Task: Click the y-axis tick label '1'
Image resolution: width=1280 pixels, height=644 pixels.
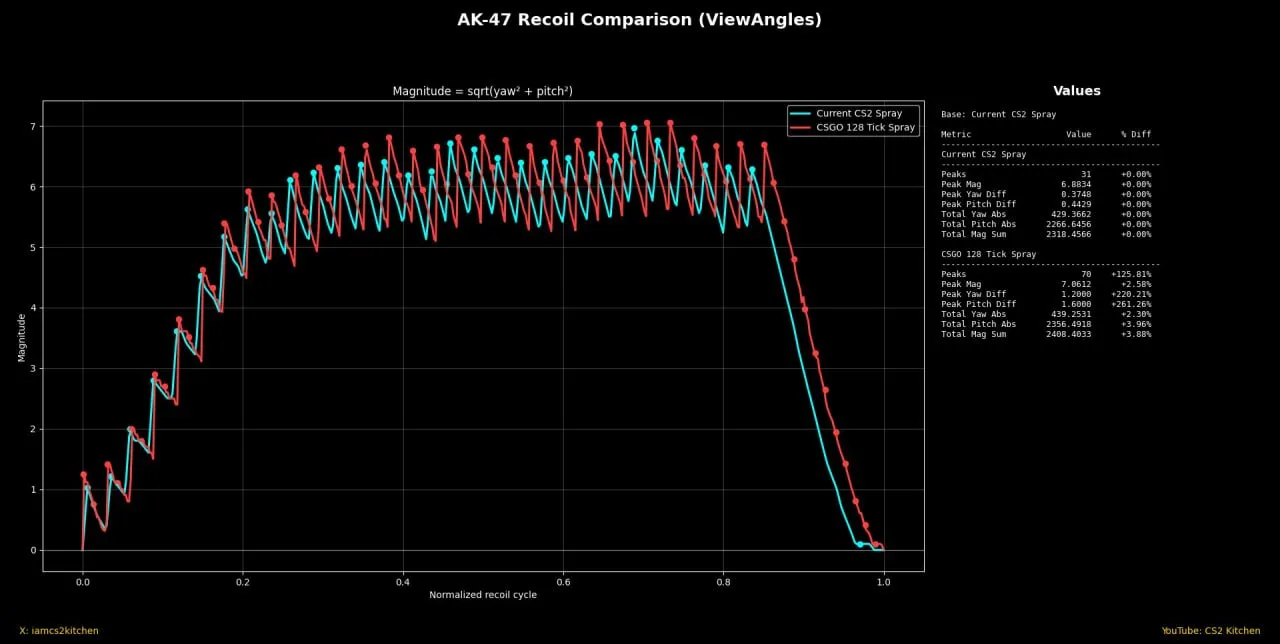Action: click(33, 490)
